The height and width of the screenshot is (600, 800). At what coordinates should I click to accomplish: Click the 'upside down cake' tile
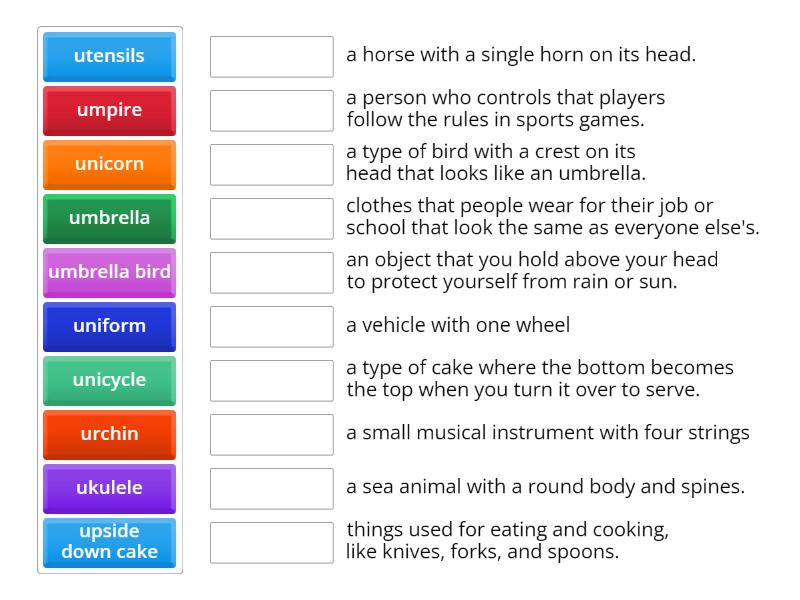pos(109,542)
